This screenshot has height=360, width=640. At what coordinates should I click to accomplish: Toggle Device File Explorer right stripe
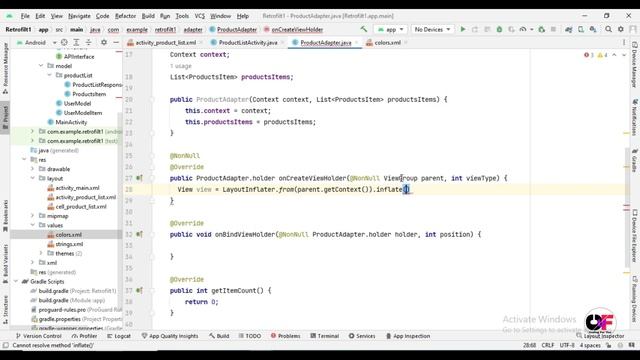tap(635, 236)
